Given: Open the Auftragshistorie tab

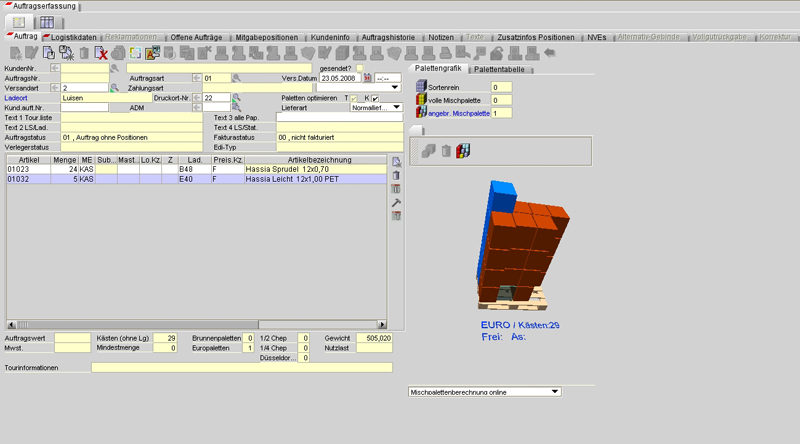Looking at the screenshot, I should point(388,37).
